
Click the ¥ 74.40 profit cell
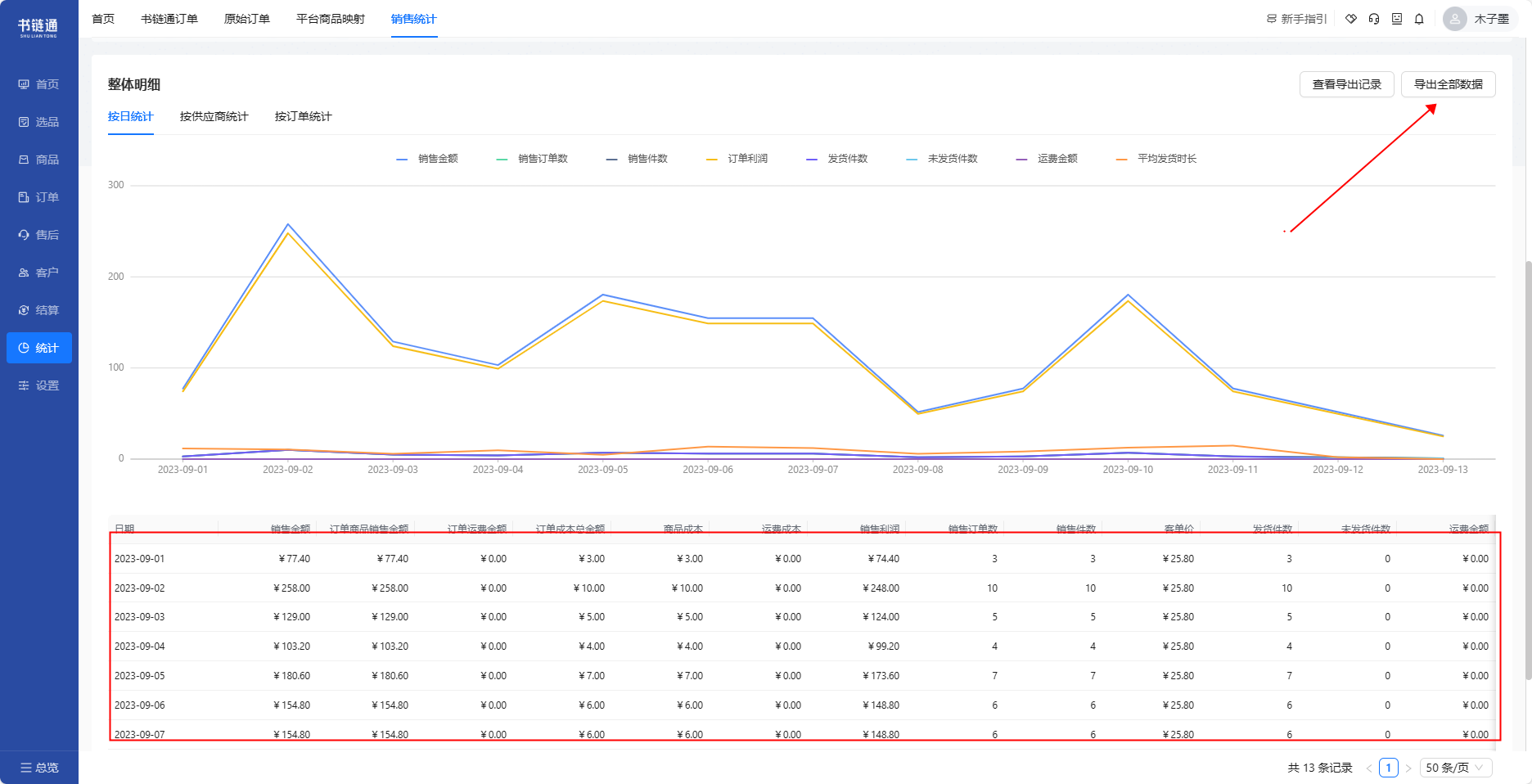pos(883,559)
